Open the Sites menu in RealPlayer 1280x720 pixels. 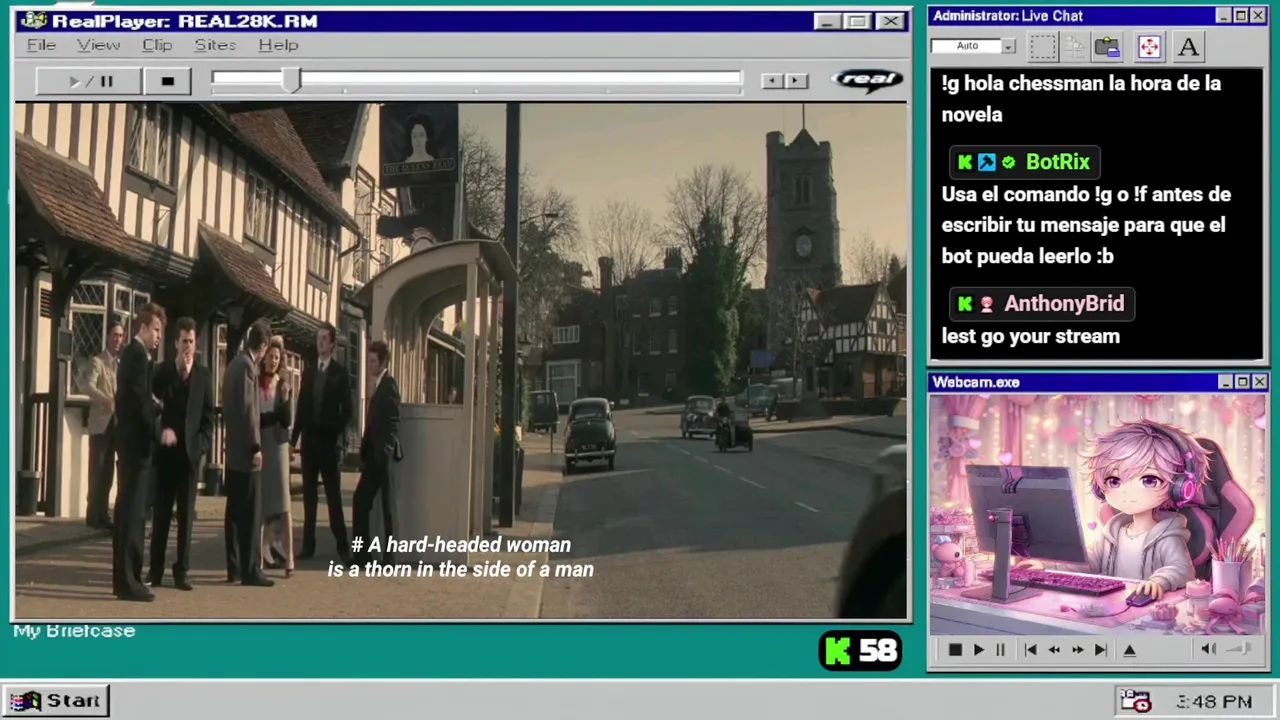[215, 45]
